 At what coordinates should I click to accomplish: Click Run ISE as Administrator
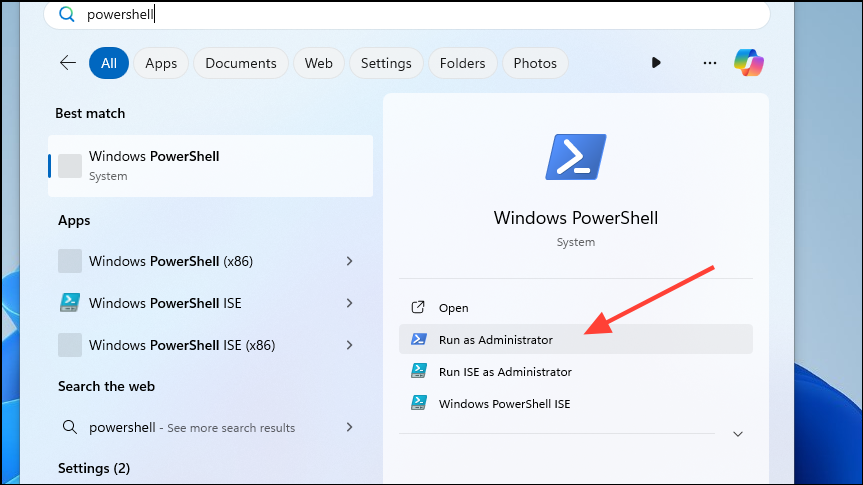pos(576,372)
